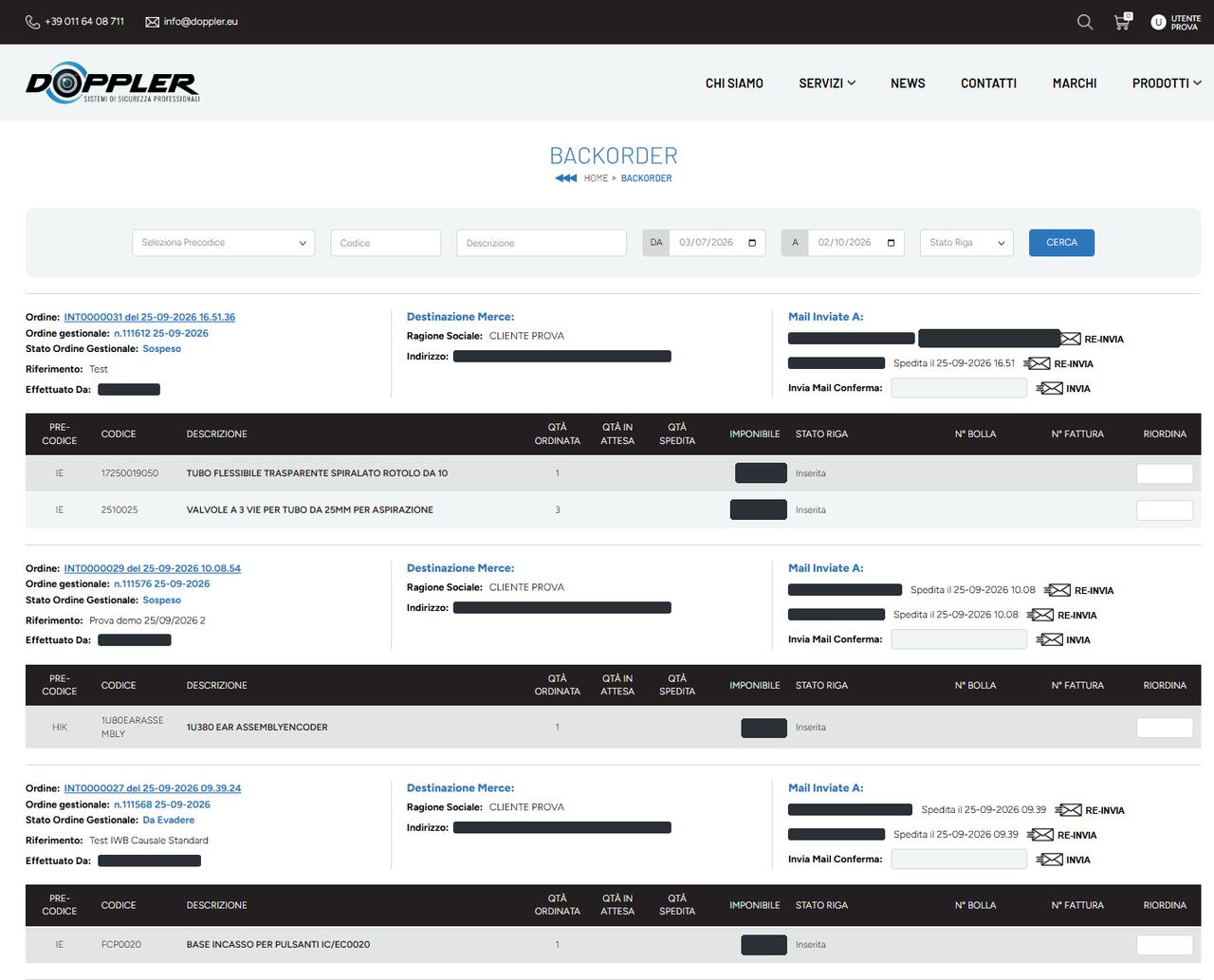Click the Codice input field
The image size is (1214, 980).
click(x=385, y=243)
